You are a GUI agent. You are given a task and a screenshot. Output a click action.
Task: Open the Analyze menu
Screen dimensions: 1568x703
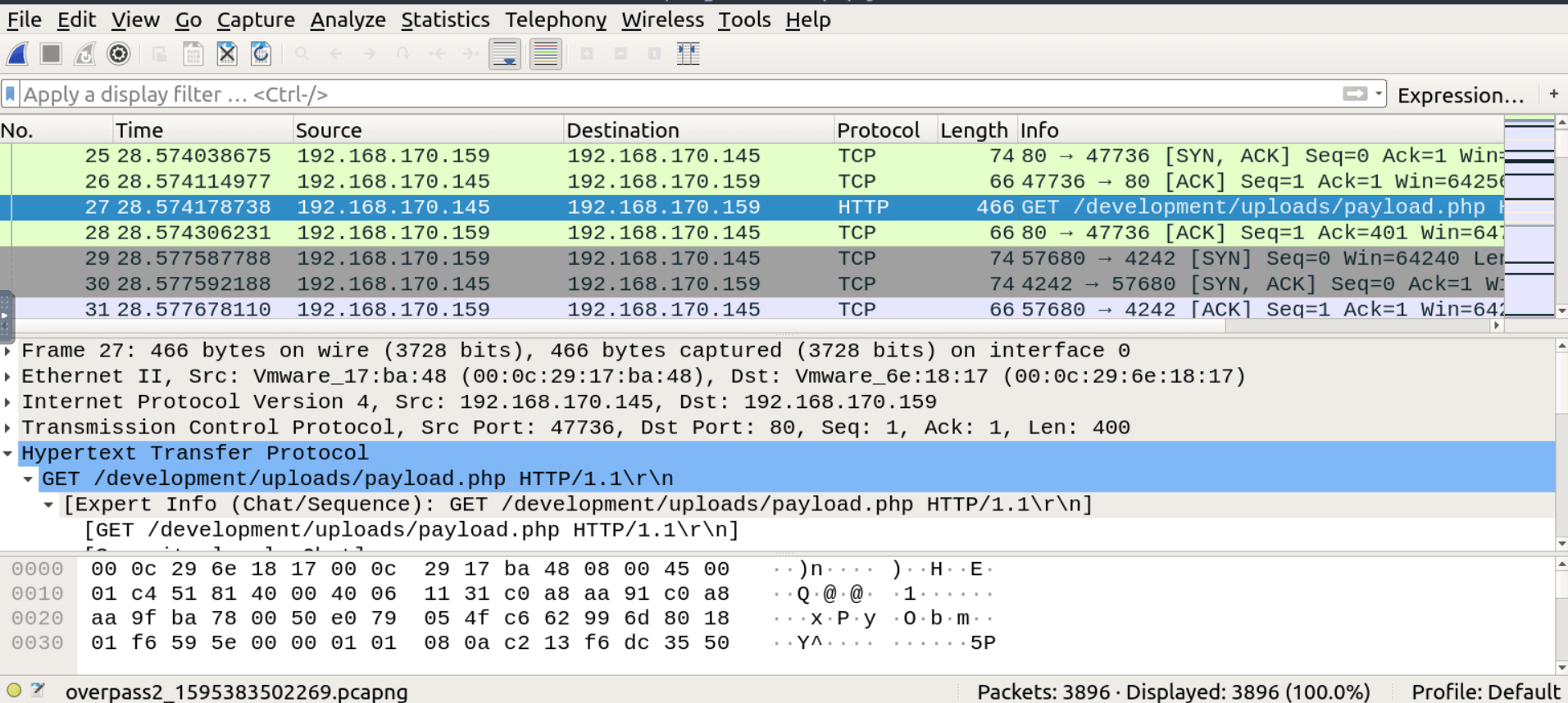348,20
